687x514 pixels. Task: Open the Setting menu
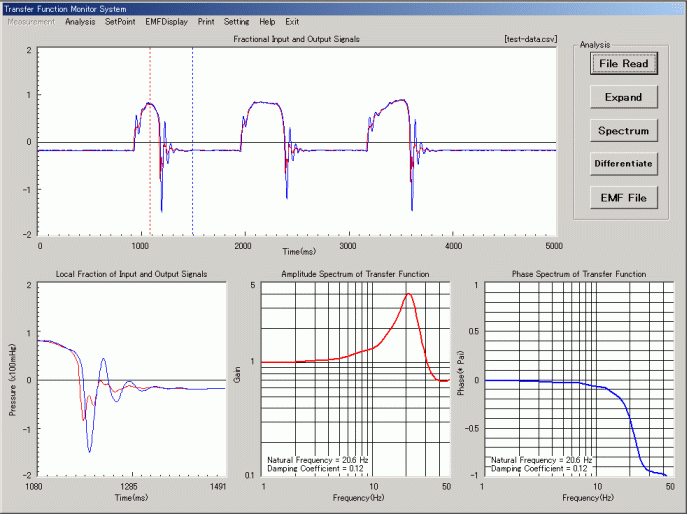(x=236, y=21)
